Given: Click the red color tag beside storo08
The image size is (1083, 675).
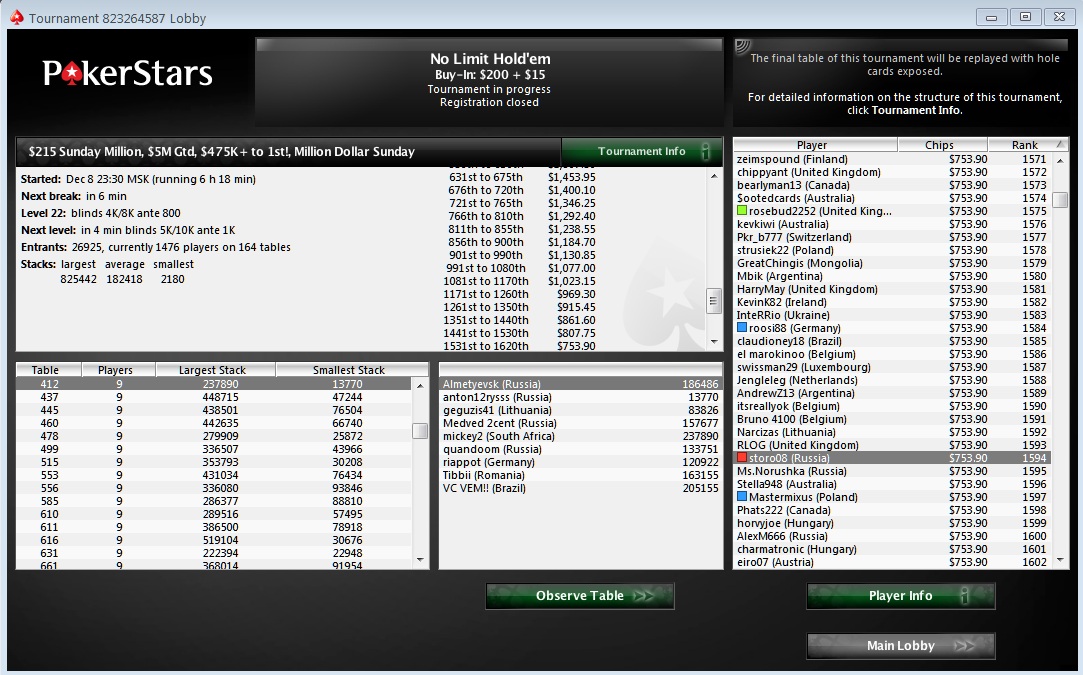Looking at the screenshot, I should coord(742,457).
